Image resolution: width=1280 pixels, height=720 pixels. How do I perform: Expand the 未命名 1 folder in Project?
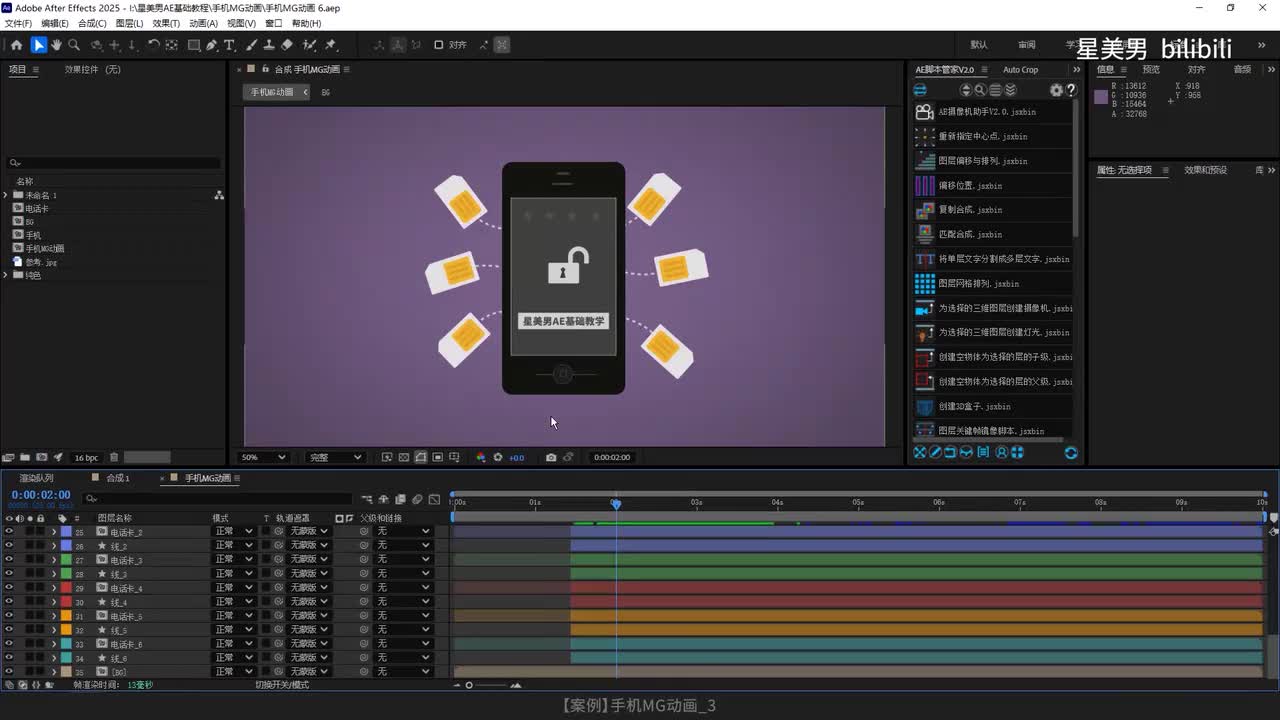(6, 195)
